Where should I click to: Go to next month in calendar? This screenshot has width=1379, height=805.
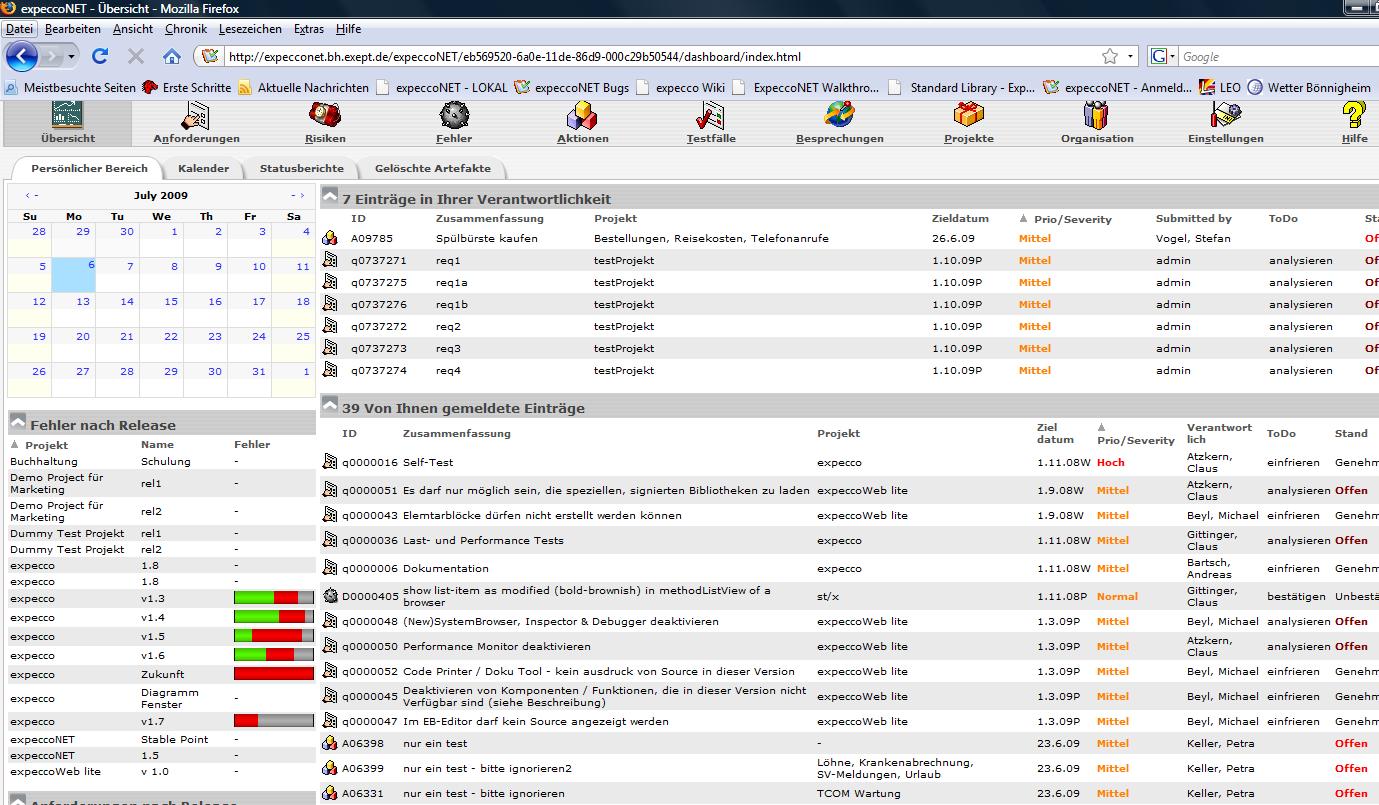pos(298,195)
